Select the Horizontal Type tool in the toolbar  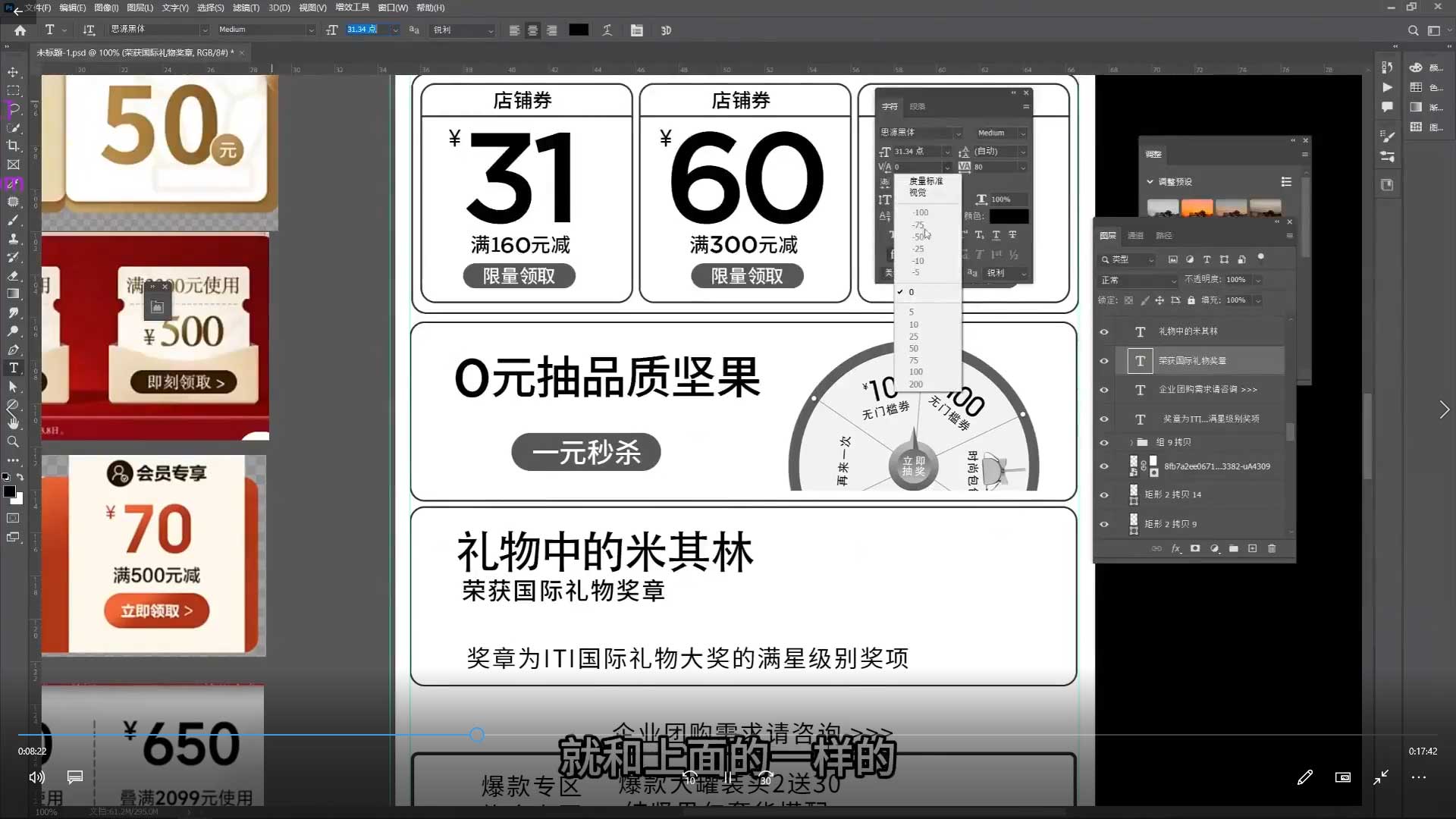point(13,368)
